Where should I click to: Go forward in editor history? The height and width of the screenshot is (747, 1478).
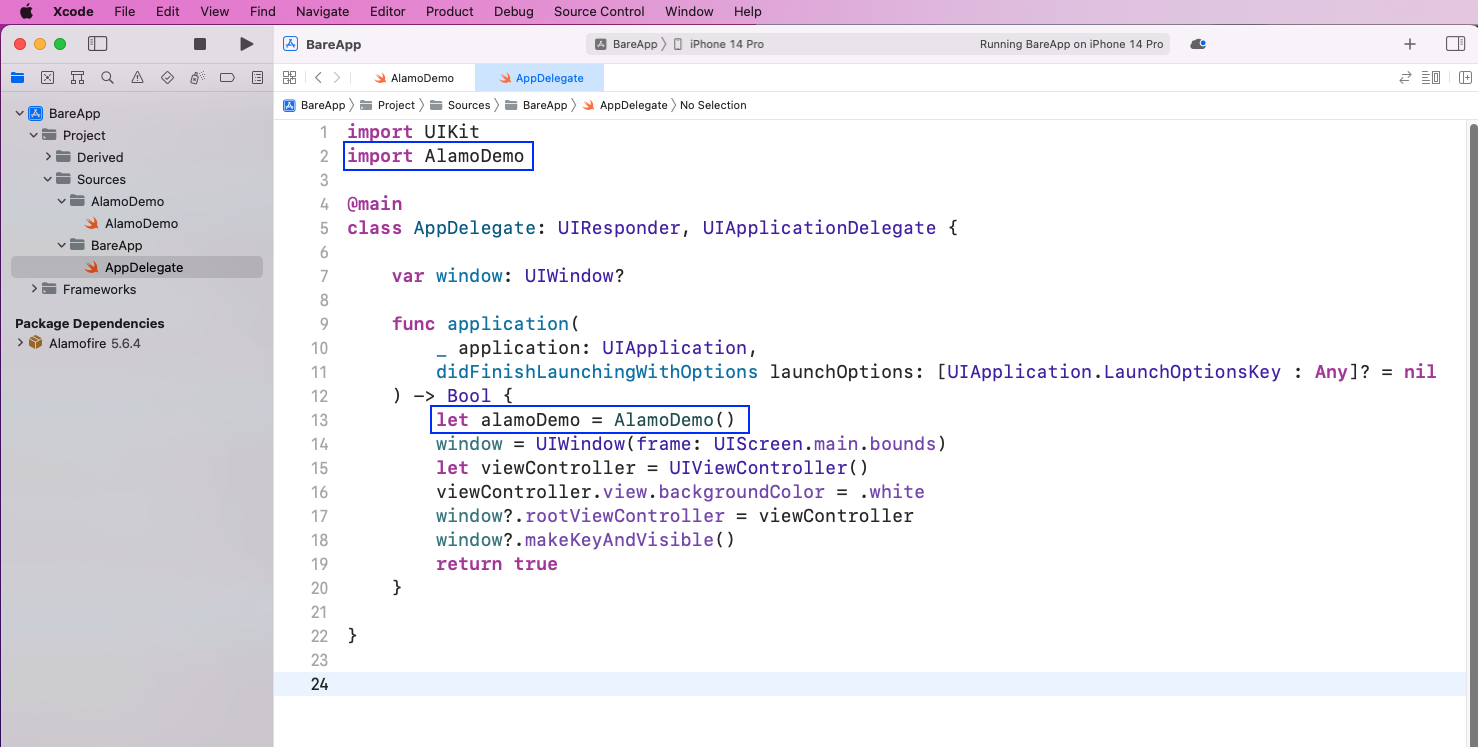(337, 77)
